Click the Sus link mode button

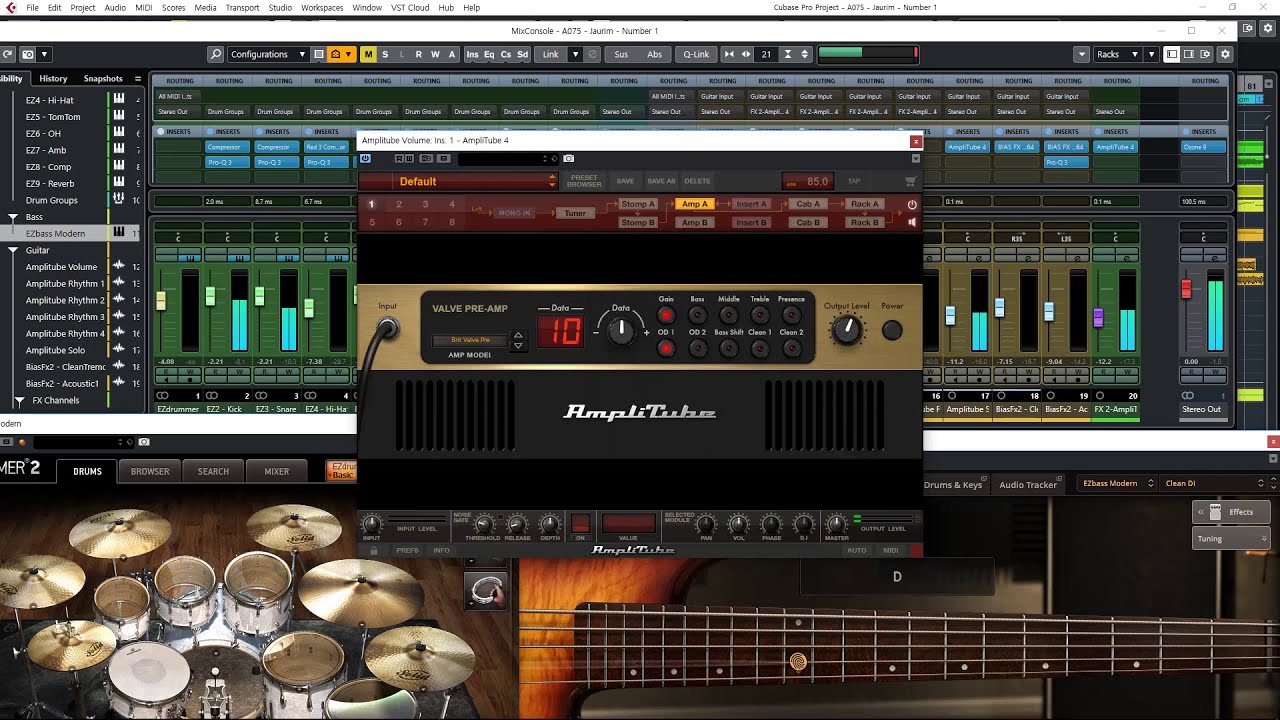click(x=621, y=54)
